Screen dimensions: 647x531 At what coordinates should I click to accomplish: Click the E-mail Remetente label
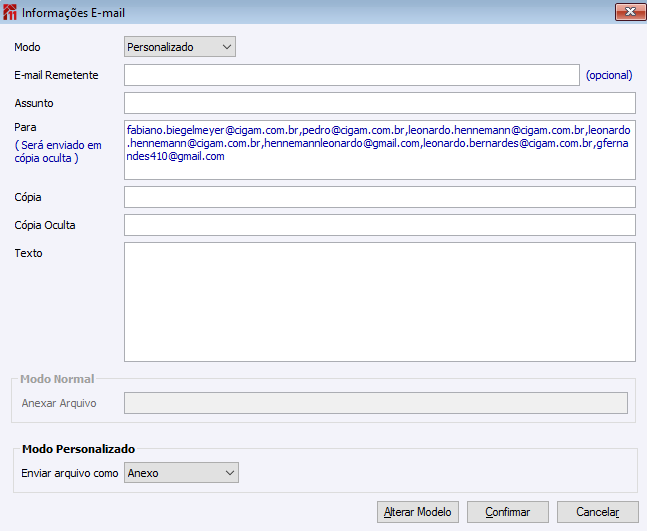(56, 75)
